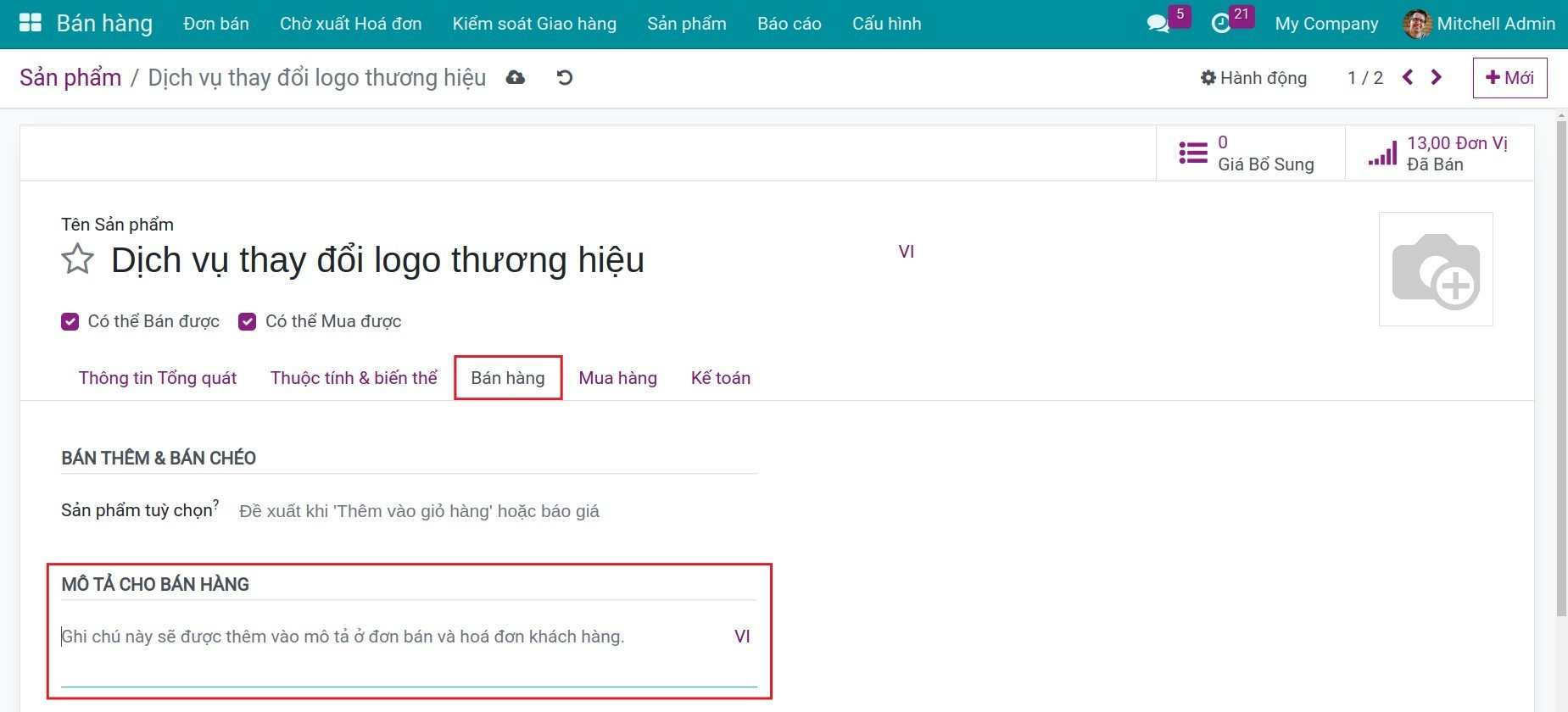Click the record pager 1 / 2

click(x=1365, y=78)
